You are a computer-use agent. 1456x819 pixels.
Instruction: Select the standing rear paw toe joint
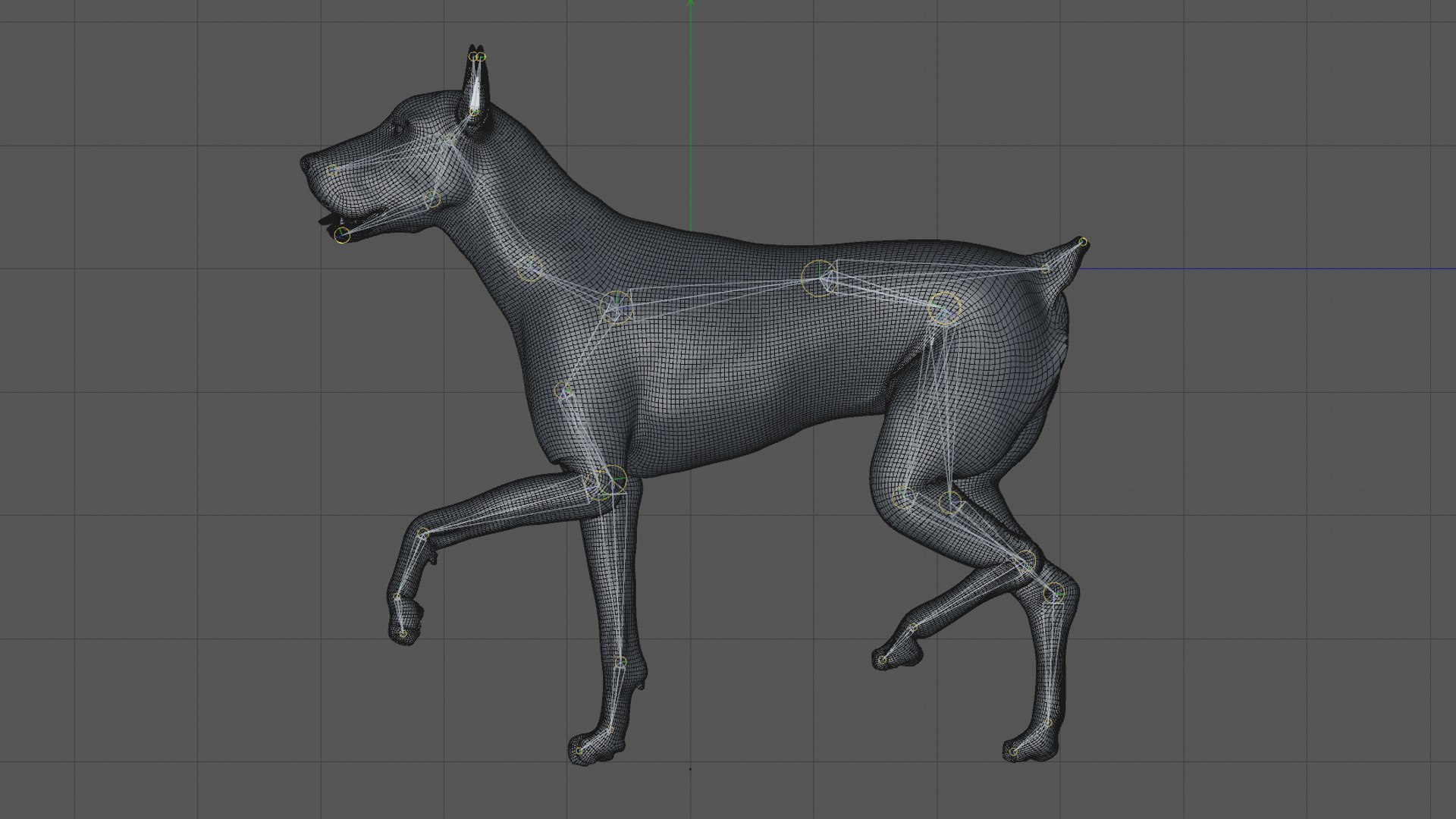(x=1014, y=752)
